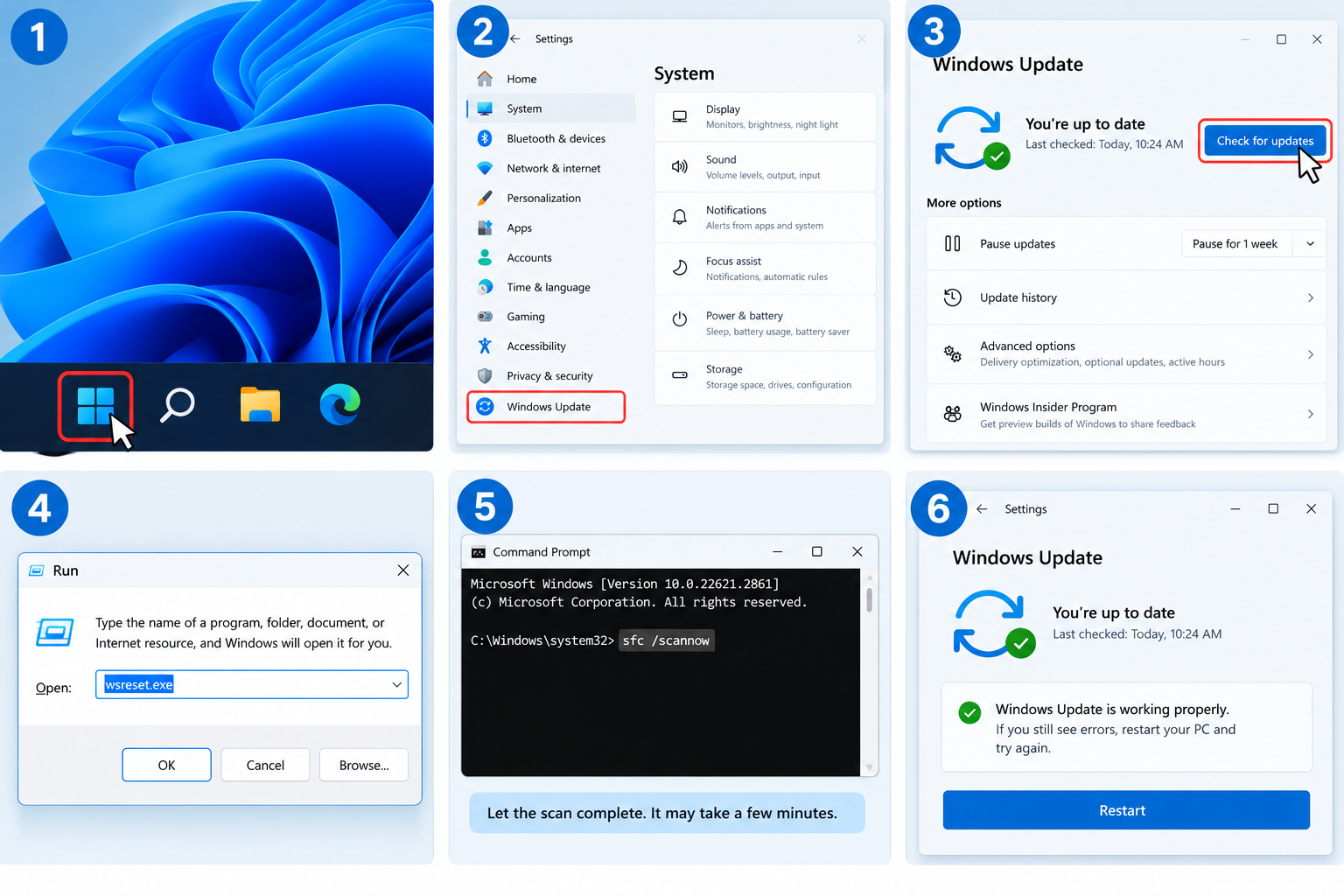Image resolution: width=1344 pixels, height=896 pixels.
Task: Click Cancel in the Run dialog
Action: tap(265, 765)
